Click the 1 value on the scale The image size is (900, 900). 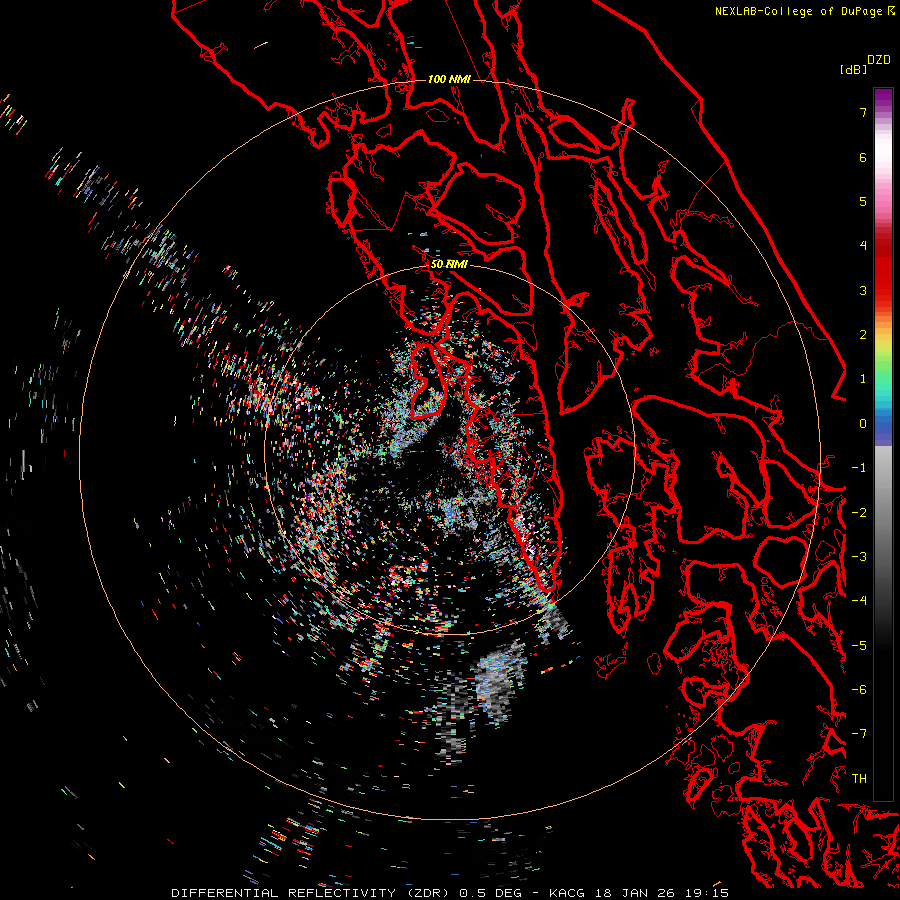pos(863,379)
